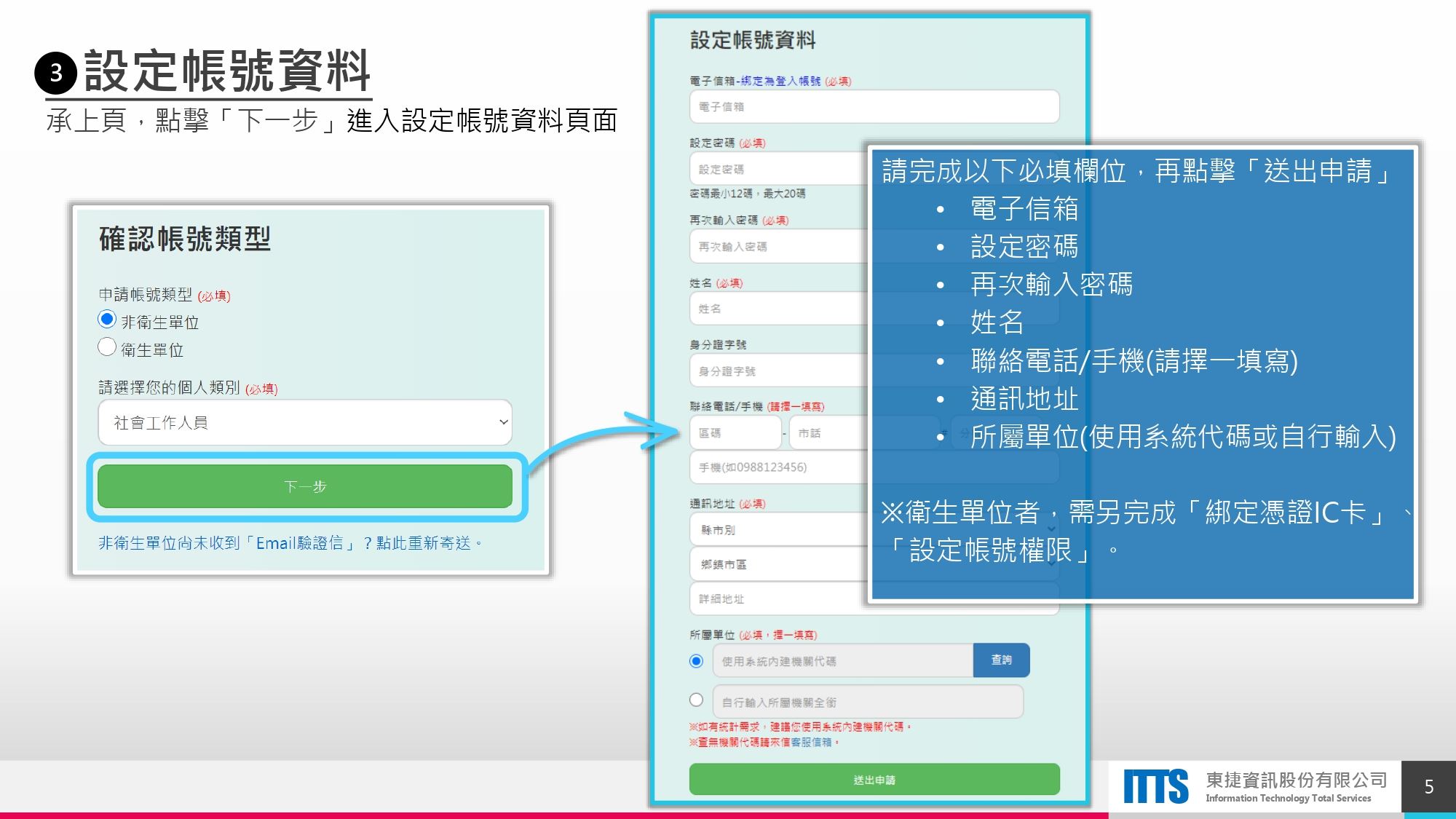Click the 東捷資訊股份有限公司 company name
Screen dimensions: 1456x819
[x=1297, y=780]
